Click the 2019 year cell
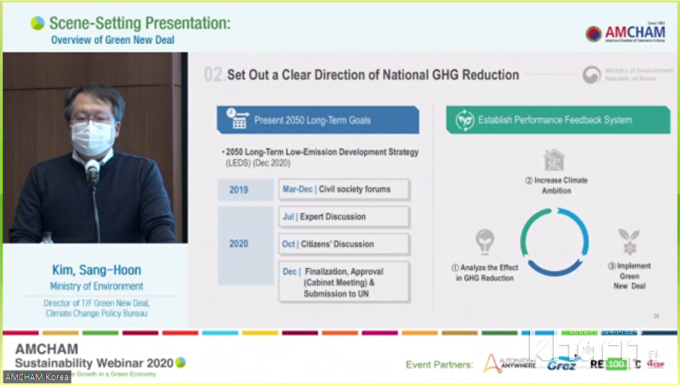Viewport: 680px width, 385px height. 246,190
